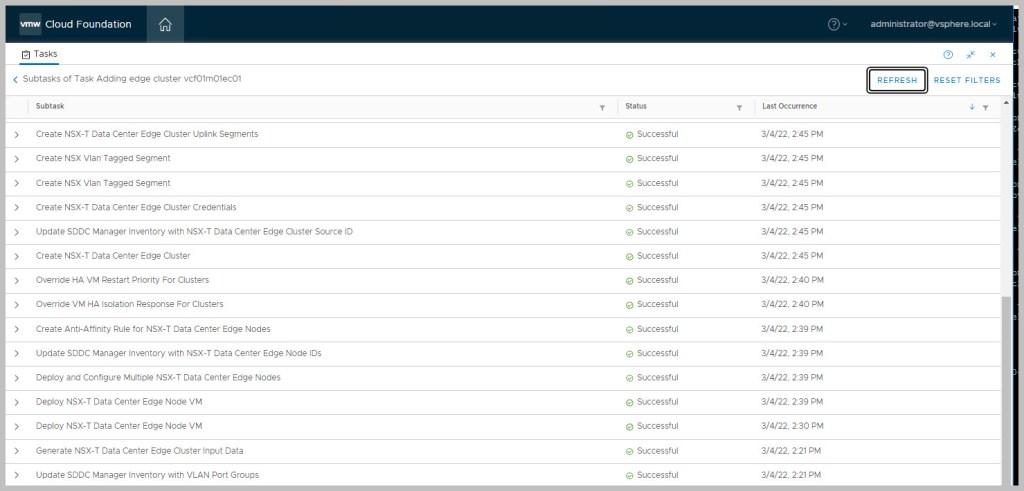Click success icon for Override VM HA Isolation row
1024x491 pixels.
[x=630, y=306]
